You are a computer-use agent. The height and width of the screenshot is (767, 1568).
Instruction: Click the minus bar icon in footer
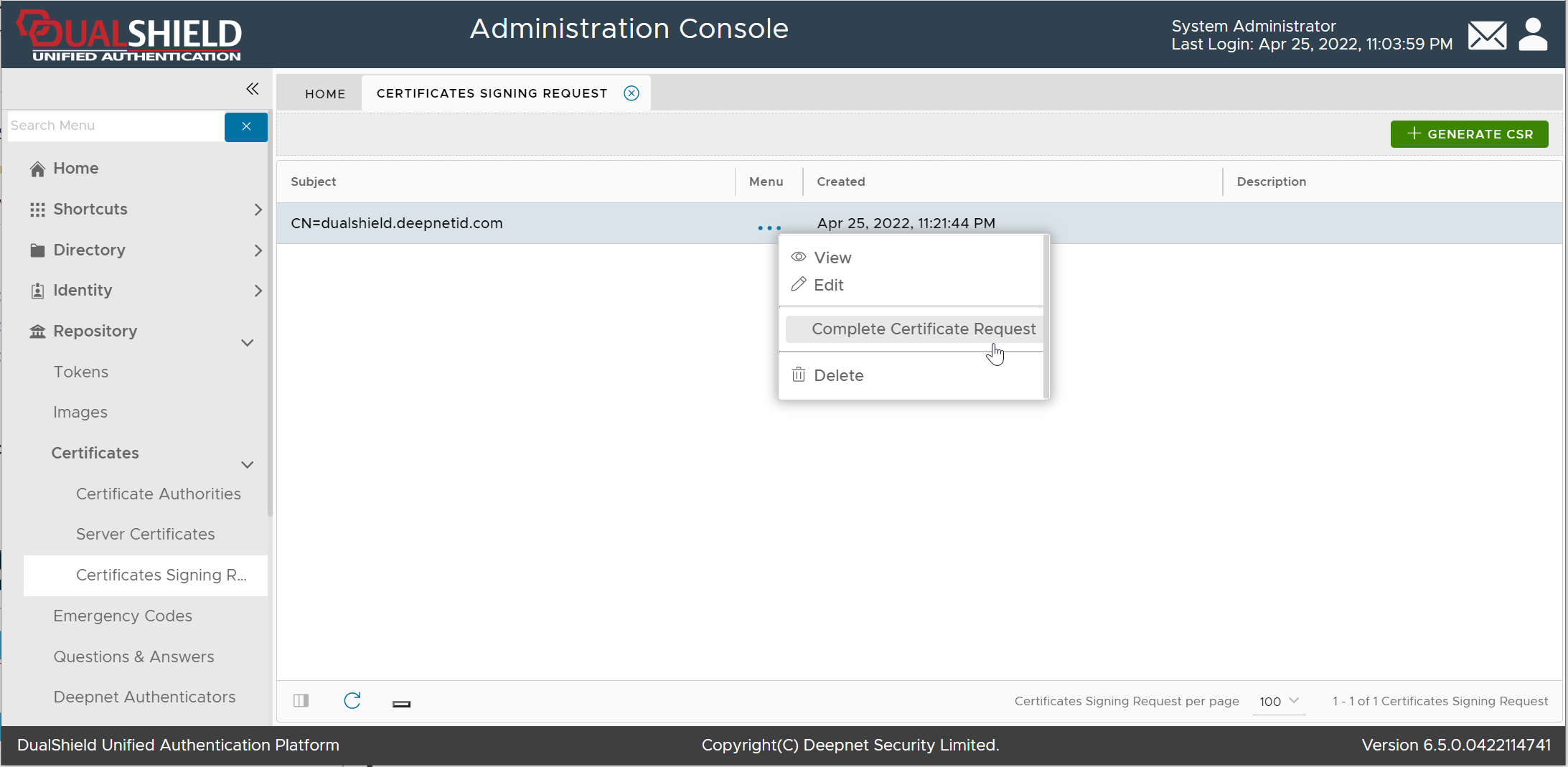click(x=401, y=704)
